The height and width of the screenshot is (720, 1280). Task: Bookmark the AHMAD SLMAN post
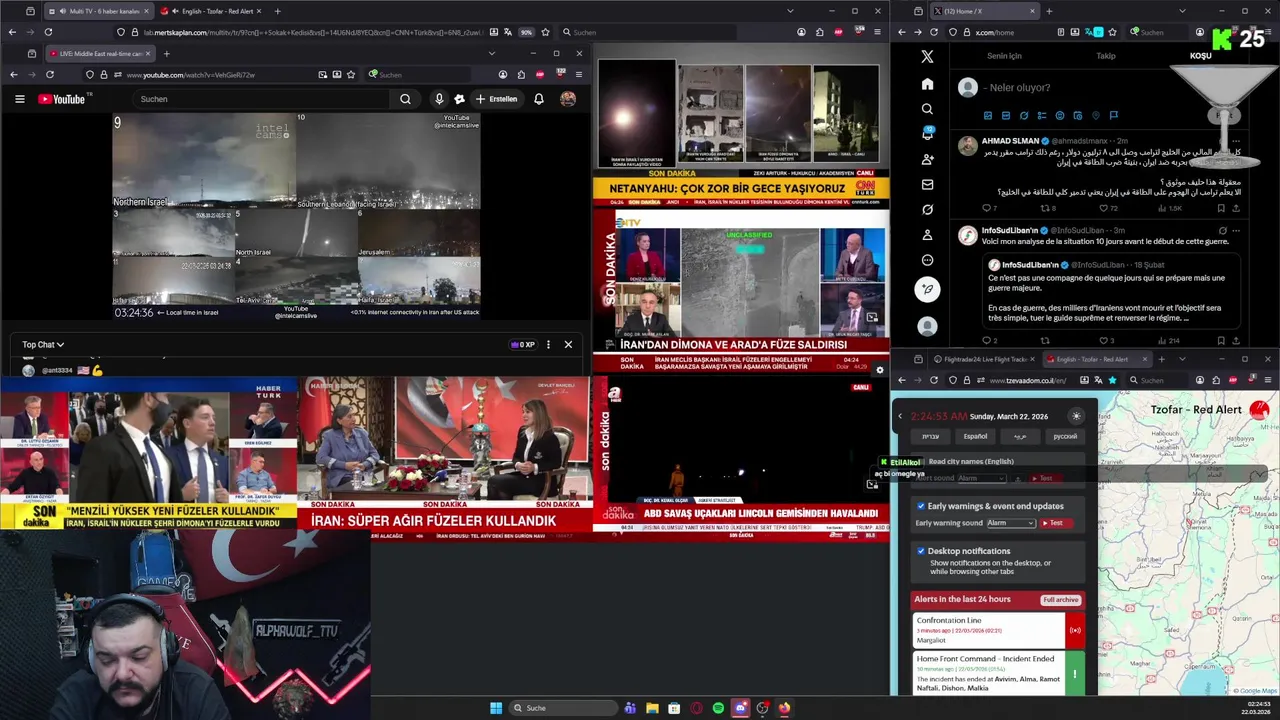coord(1221,209)
